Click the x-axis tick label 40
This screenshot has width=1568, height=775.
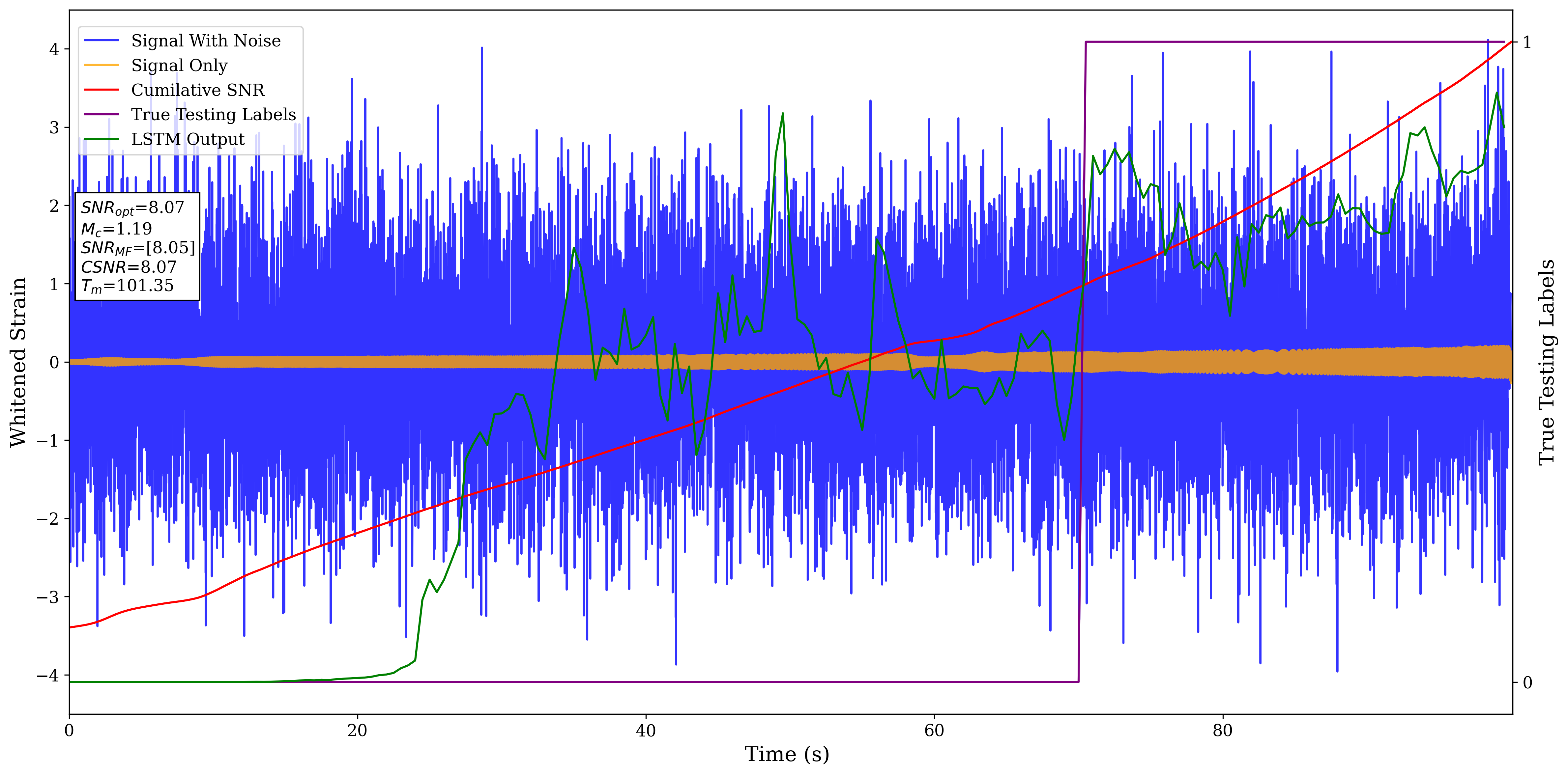tap(645, 731)
